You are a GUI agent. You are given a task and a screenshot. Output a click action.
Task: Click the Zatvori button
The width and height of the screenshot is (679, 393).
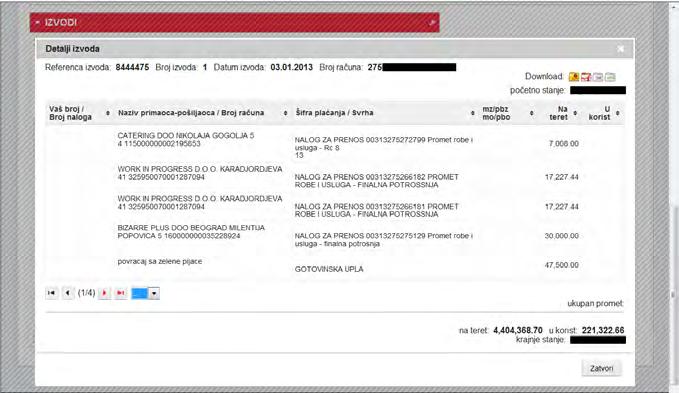point(601,368)
